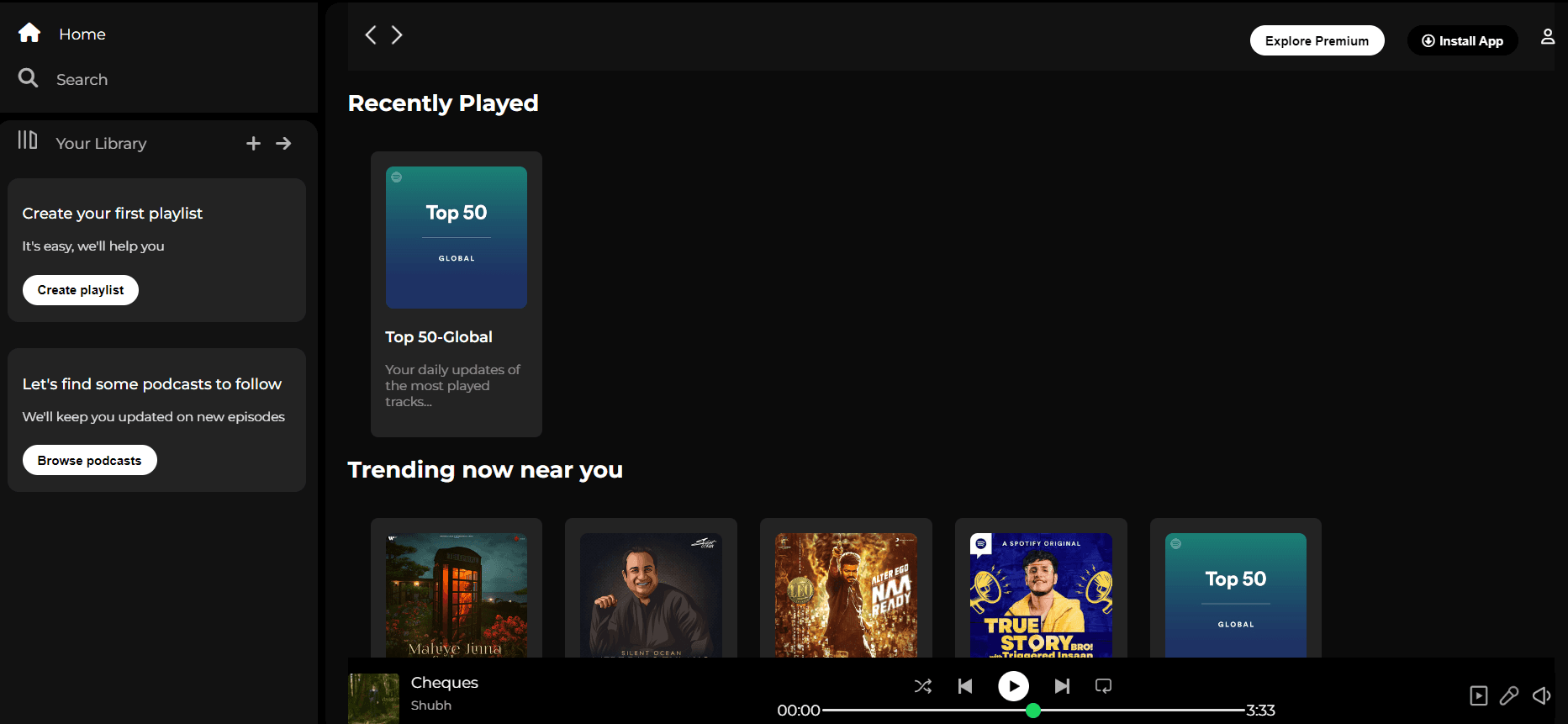This screenshot has height=724, width=1568.
Task: Open Now Playing view icon
Action: click(x=1478, y=695)
